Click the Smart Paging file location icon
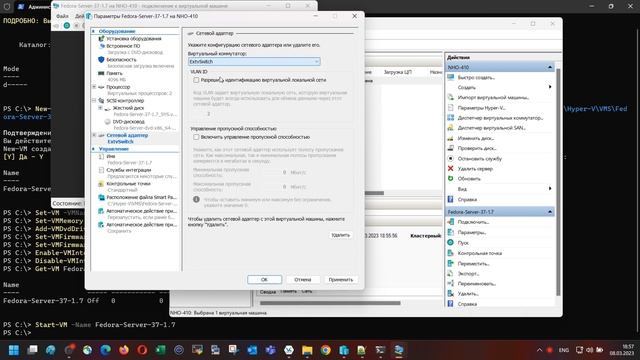Image resolution: width=640 pixels, height=360 pixels. pyautogui.click(x=101, y=197)
